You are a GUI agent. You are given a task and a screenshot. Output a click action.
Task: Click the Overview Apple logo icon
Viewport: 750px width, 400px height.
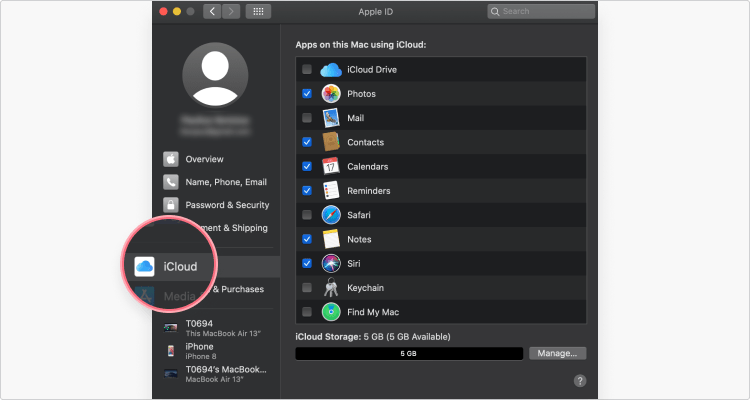(171, 159)
